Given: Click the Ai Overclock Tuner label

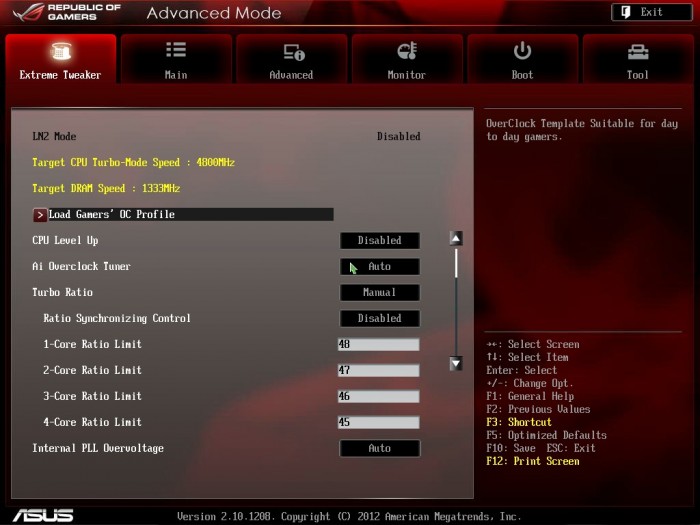Looking at the screenshot, I should pos(81,266).
